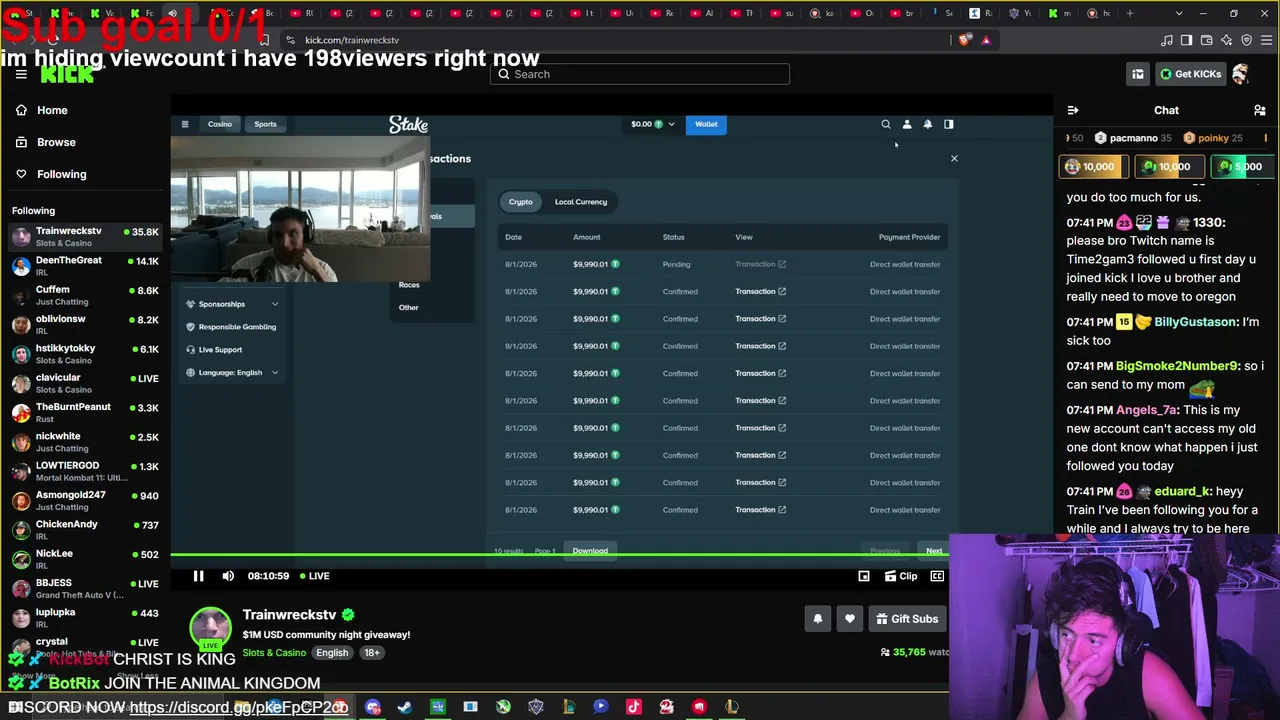The height and width of the screenshot is (720, 1280).
Task: Click the stream progress bar
Action: [x=560, y=555]
